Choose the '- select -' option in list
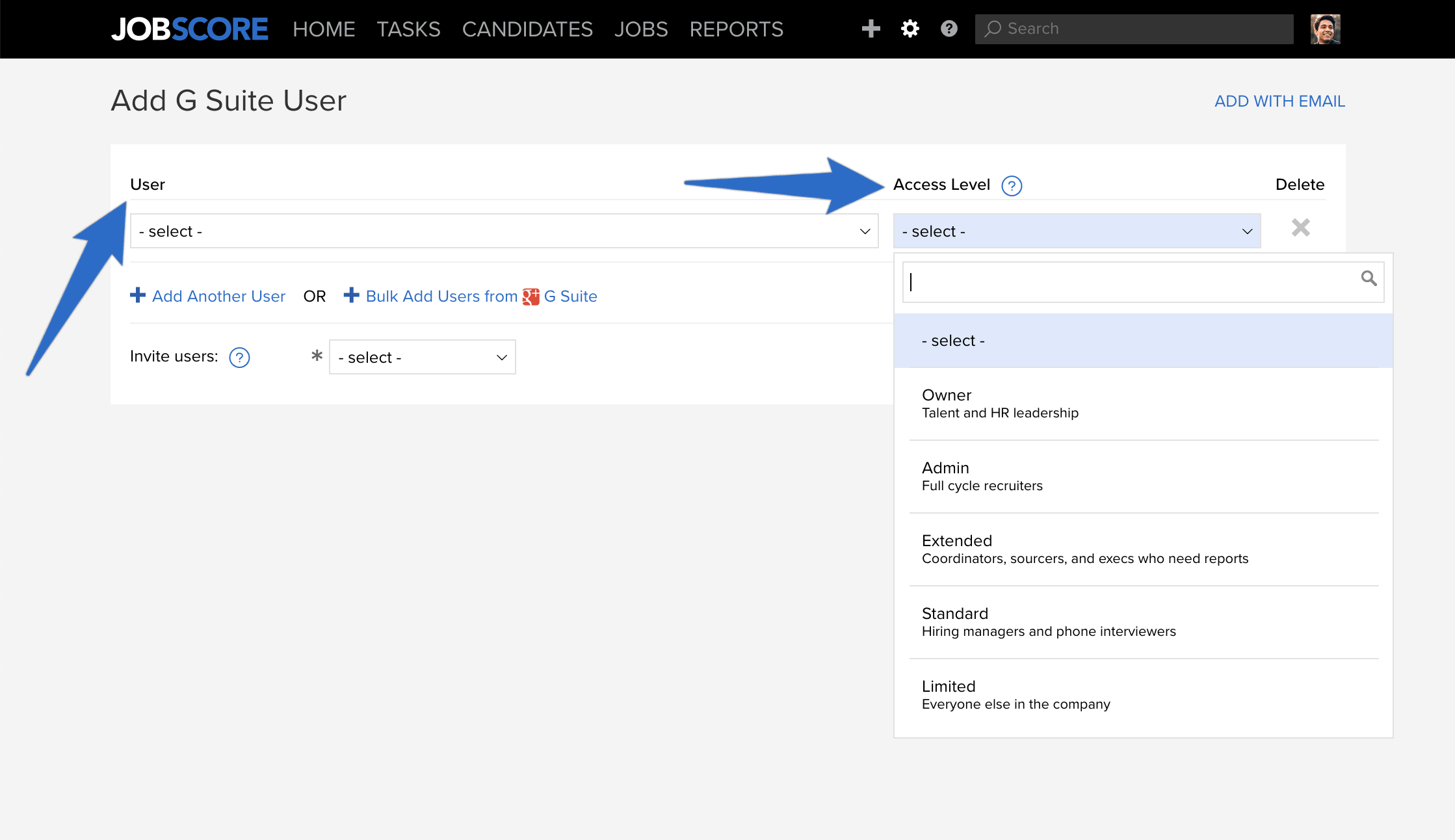Image resolution: width=1455 pixels, height=840 pixels. (x=1143, y=341)
